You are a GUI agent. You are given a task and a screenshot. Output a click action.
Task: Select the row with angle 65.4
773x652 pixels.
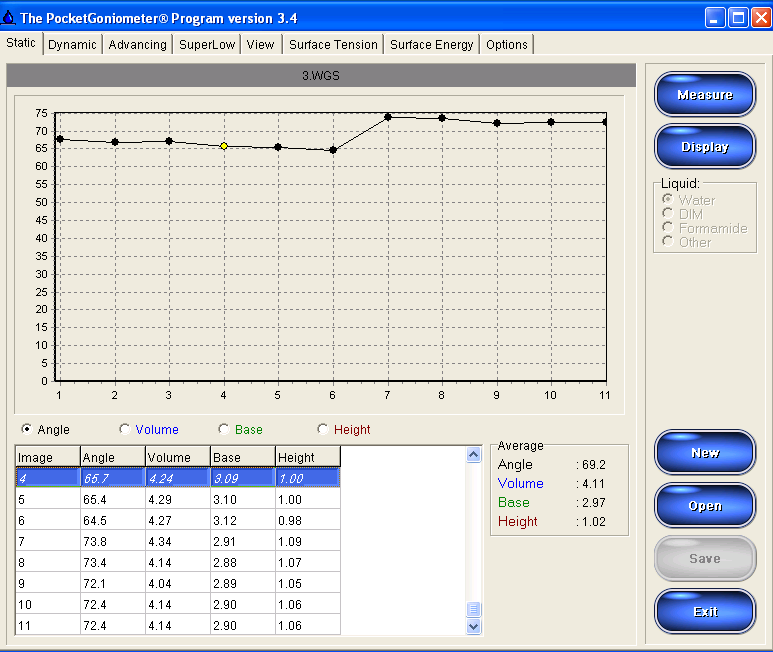(178, 499)
